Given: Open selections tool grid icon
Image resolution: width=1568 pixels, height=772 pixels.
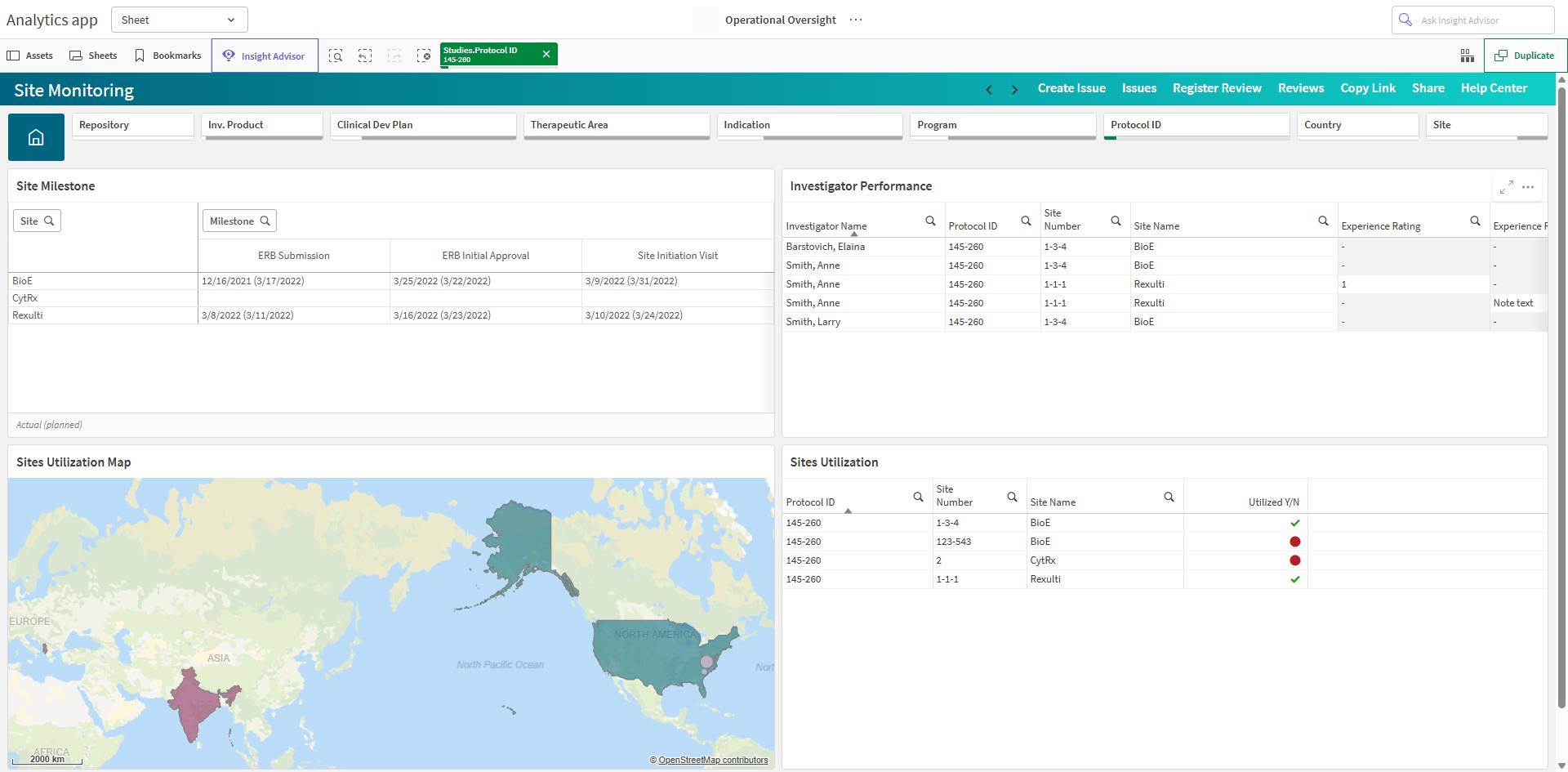Looking at the screenshot, I should tap(1468, 56).
